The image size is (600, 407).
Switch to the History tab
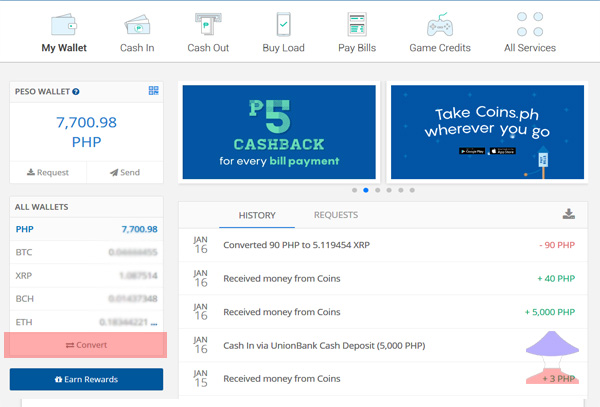click(x=257, y=215)
